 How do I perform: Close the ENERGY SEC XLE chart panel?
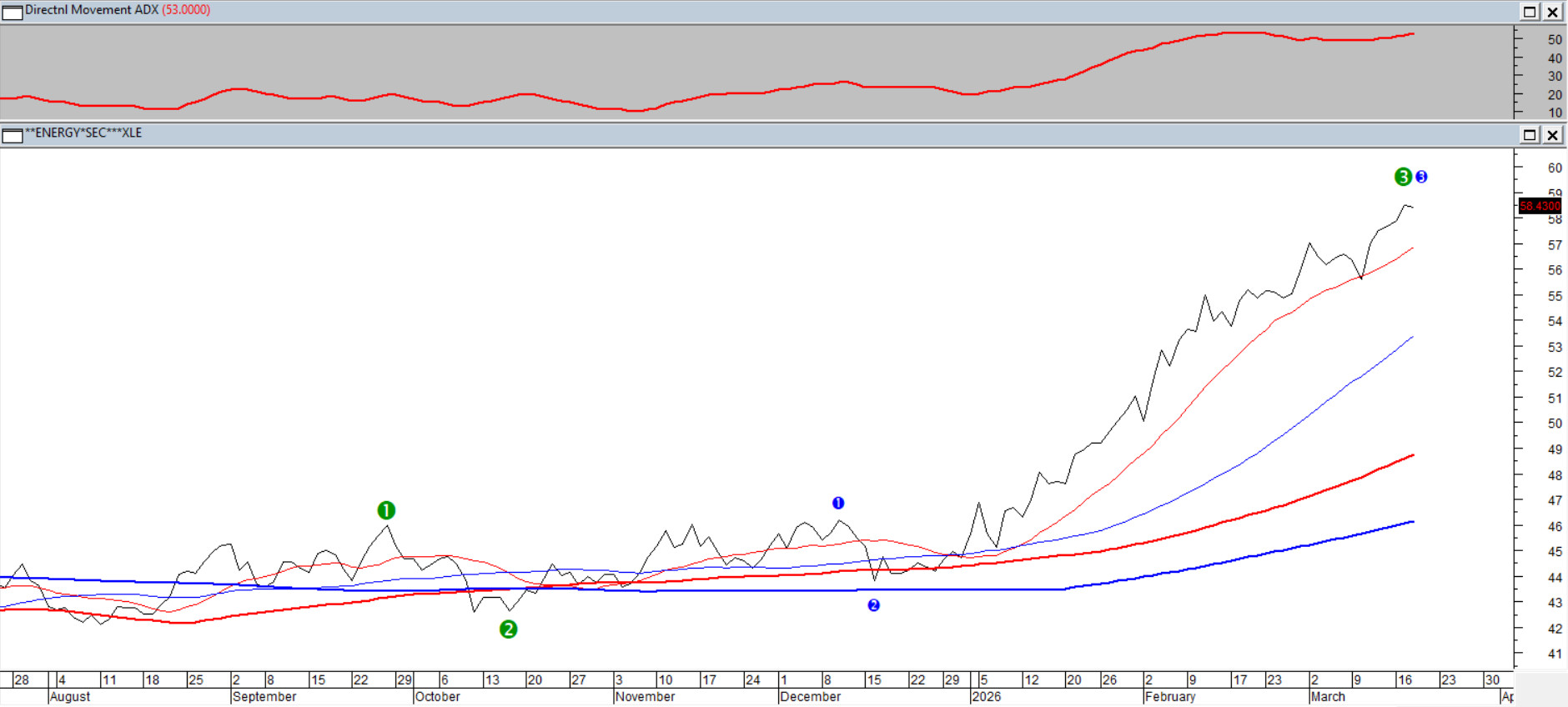coord(1552,135)
